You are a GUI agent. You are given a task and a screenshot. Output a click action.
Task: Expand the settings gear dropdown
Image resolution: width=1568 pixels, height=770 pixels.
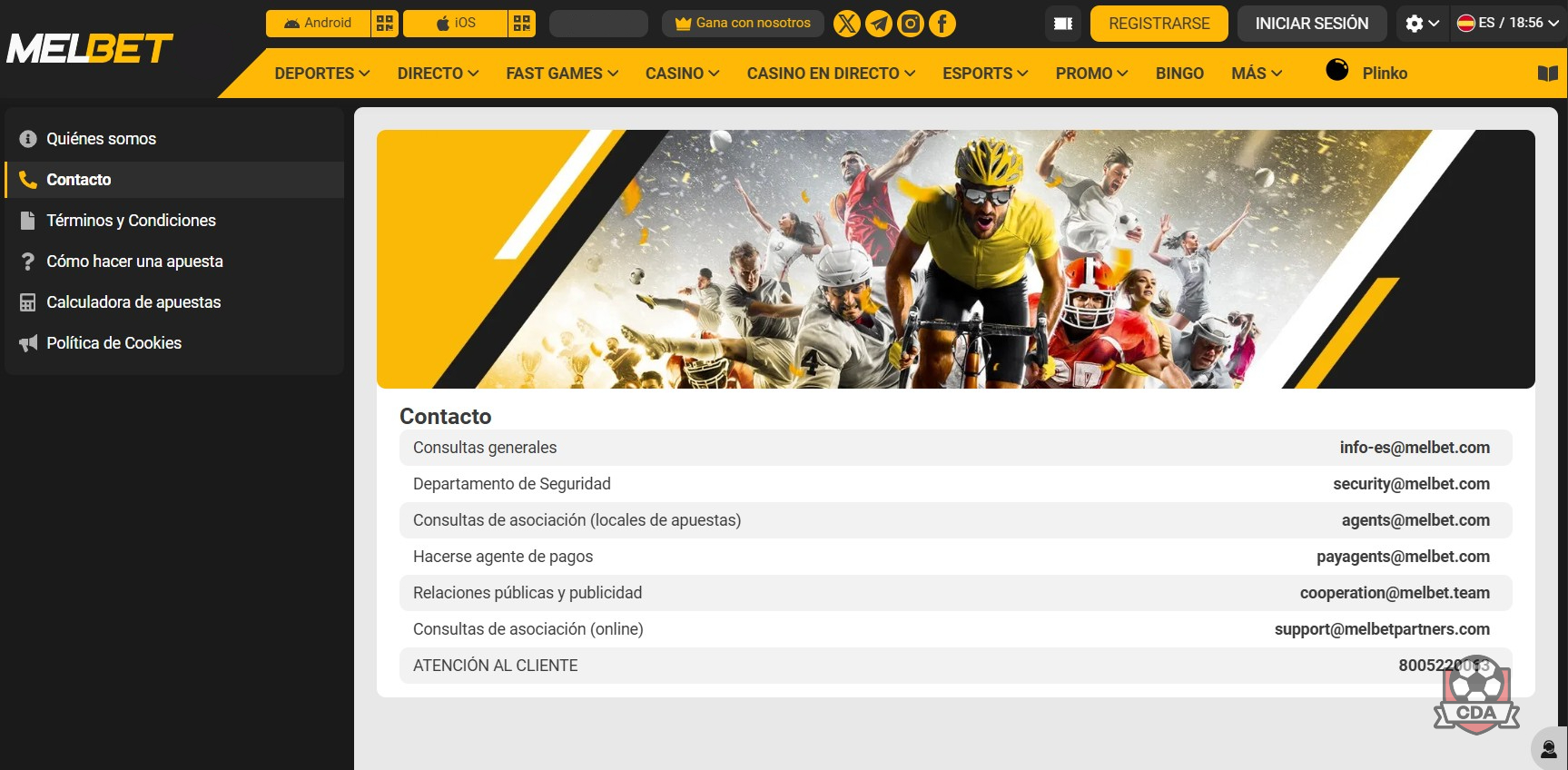pyautogui.click(x=1421, y=24)
